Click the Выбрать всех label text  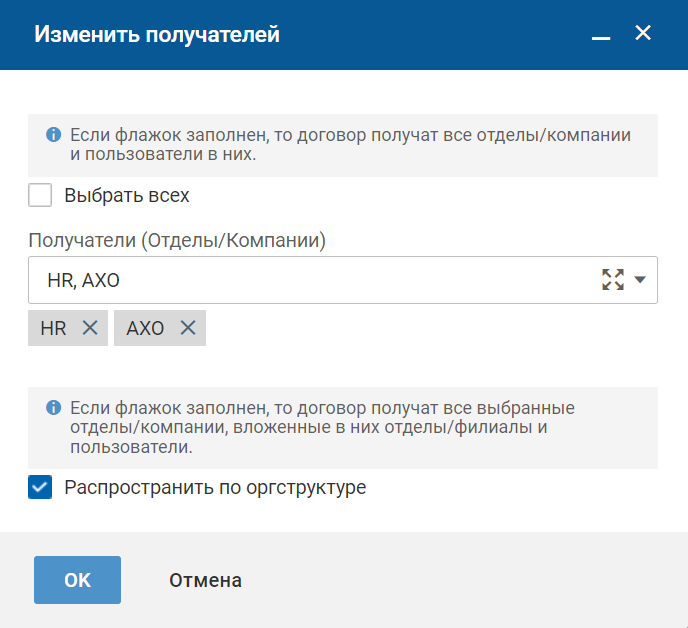pos(127,196)
